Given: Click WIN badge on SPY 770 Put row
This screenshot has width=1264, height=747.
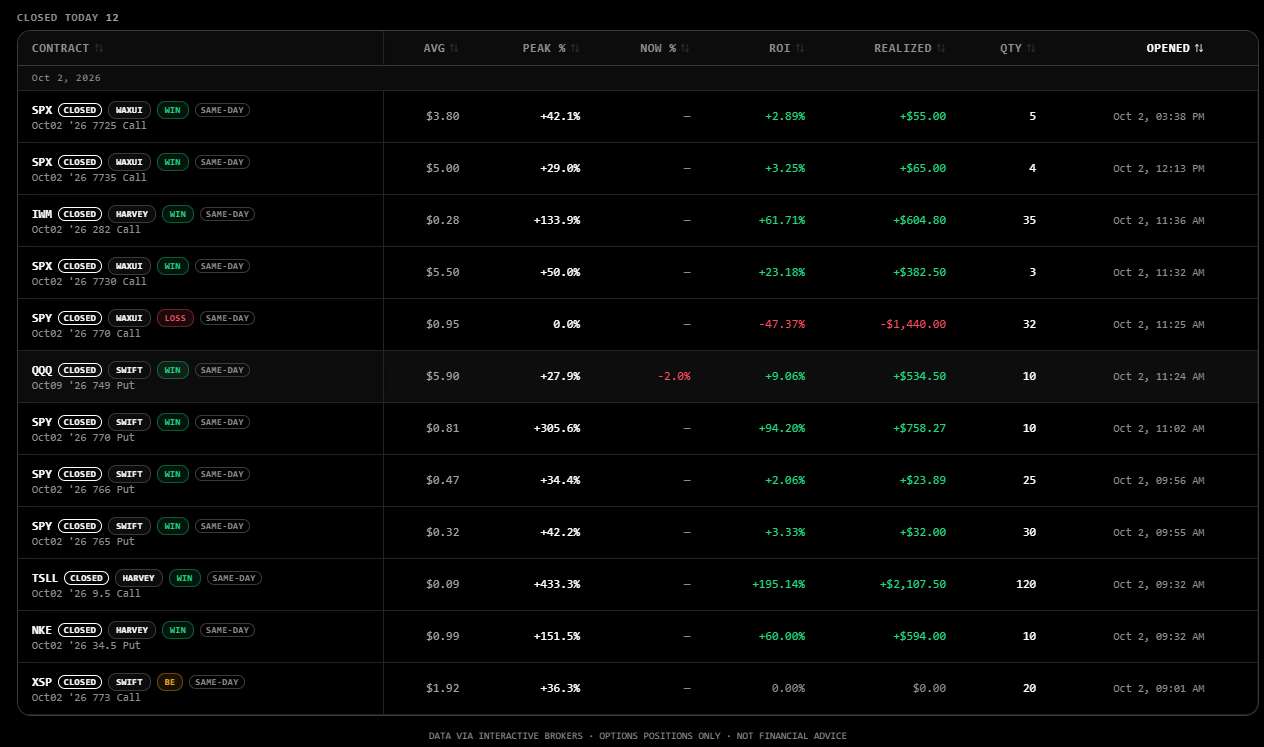Looking at the screenshot, I should point(173,422).
